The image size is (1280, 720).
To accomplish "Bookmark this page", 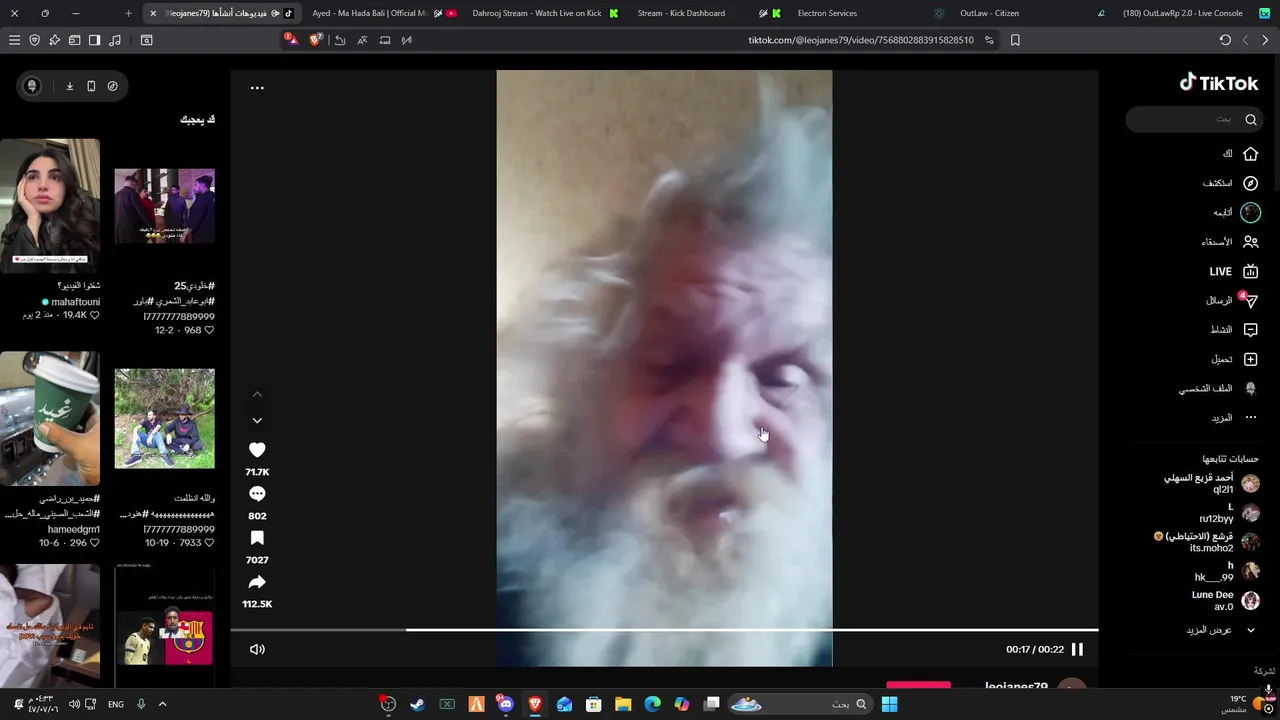I will coord(1015,40).
